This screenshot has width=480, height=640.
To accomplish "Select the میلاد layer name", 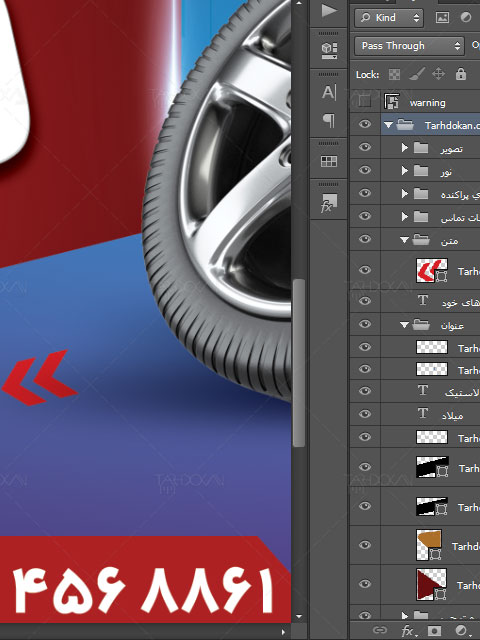I will click(x=452, y=416).
